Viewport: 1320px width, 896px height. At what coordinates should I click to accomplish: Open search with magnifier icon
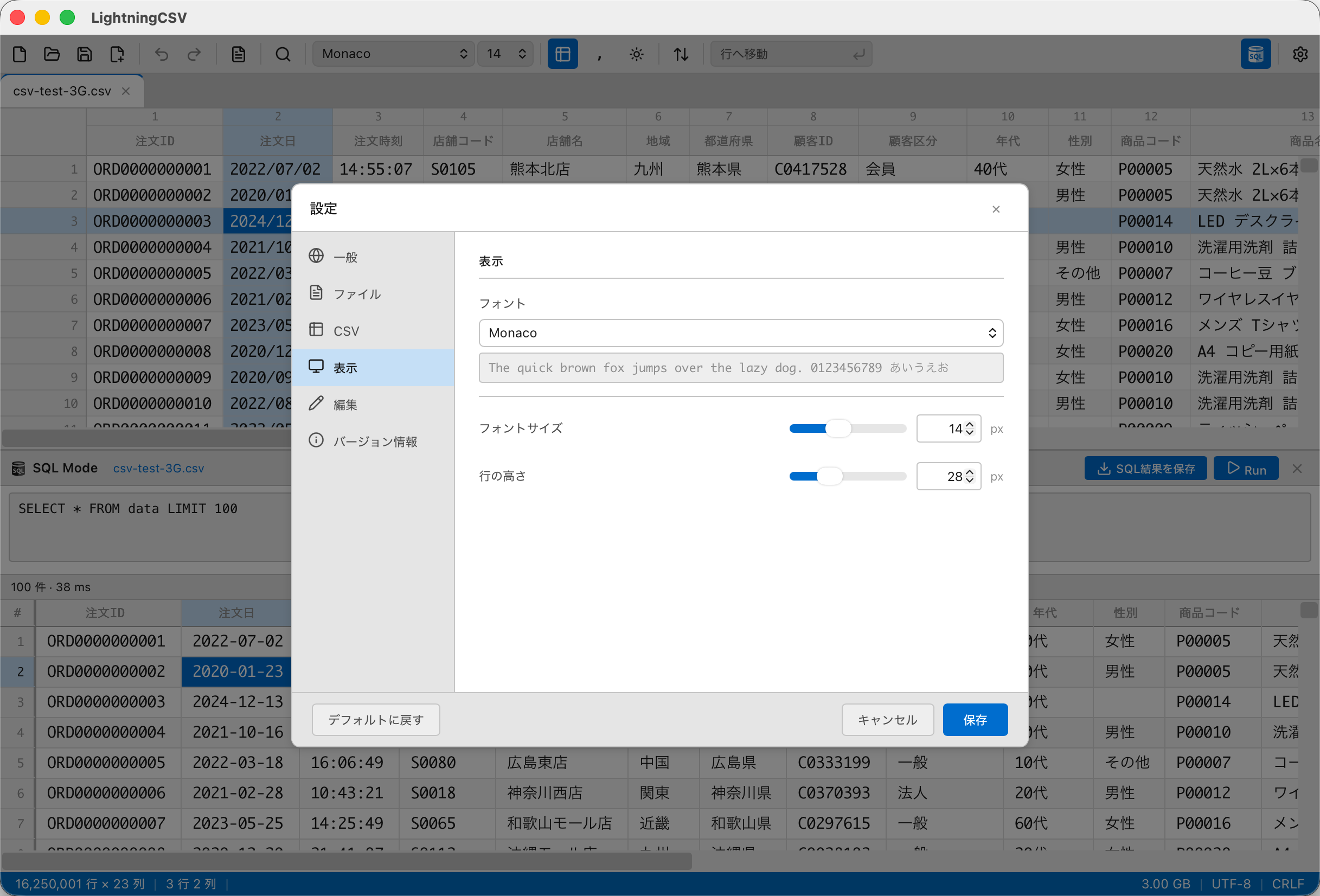tap(283, 54)
